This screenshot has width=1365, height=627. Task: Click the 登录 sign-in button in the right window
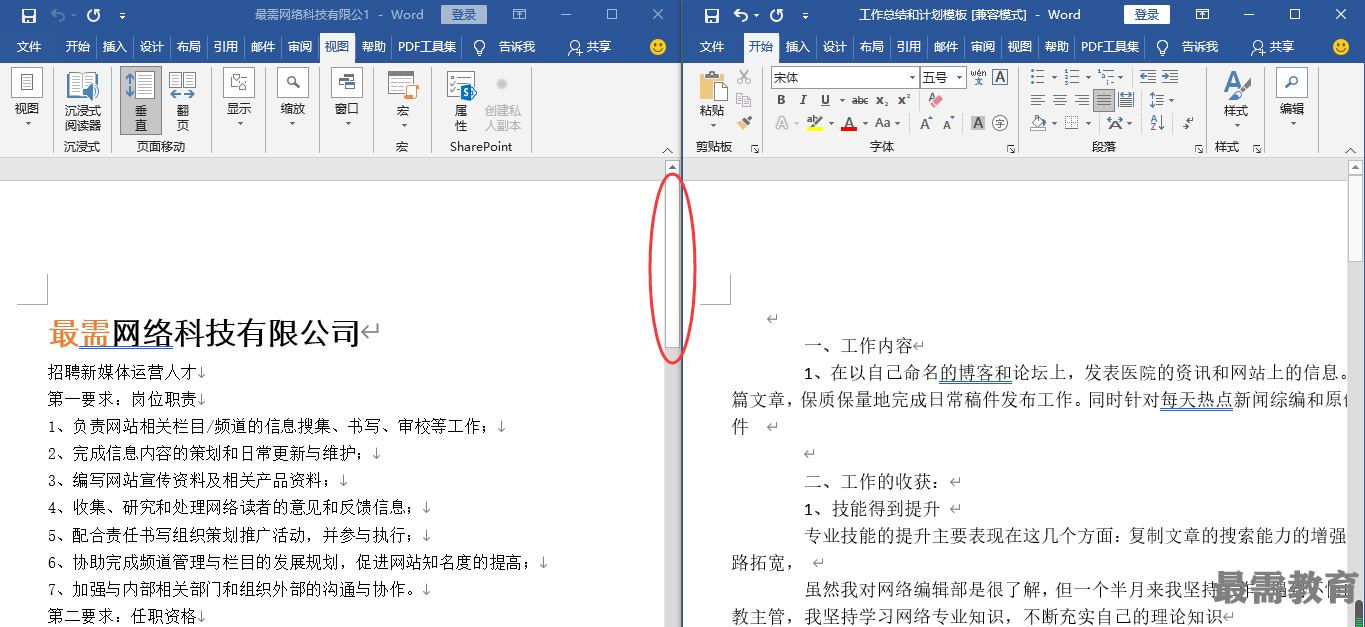1147,14
